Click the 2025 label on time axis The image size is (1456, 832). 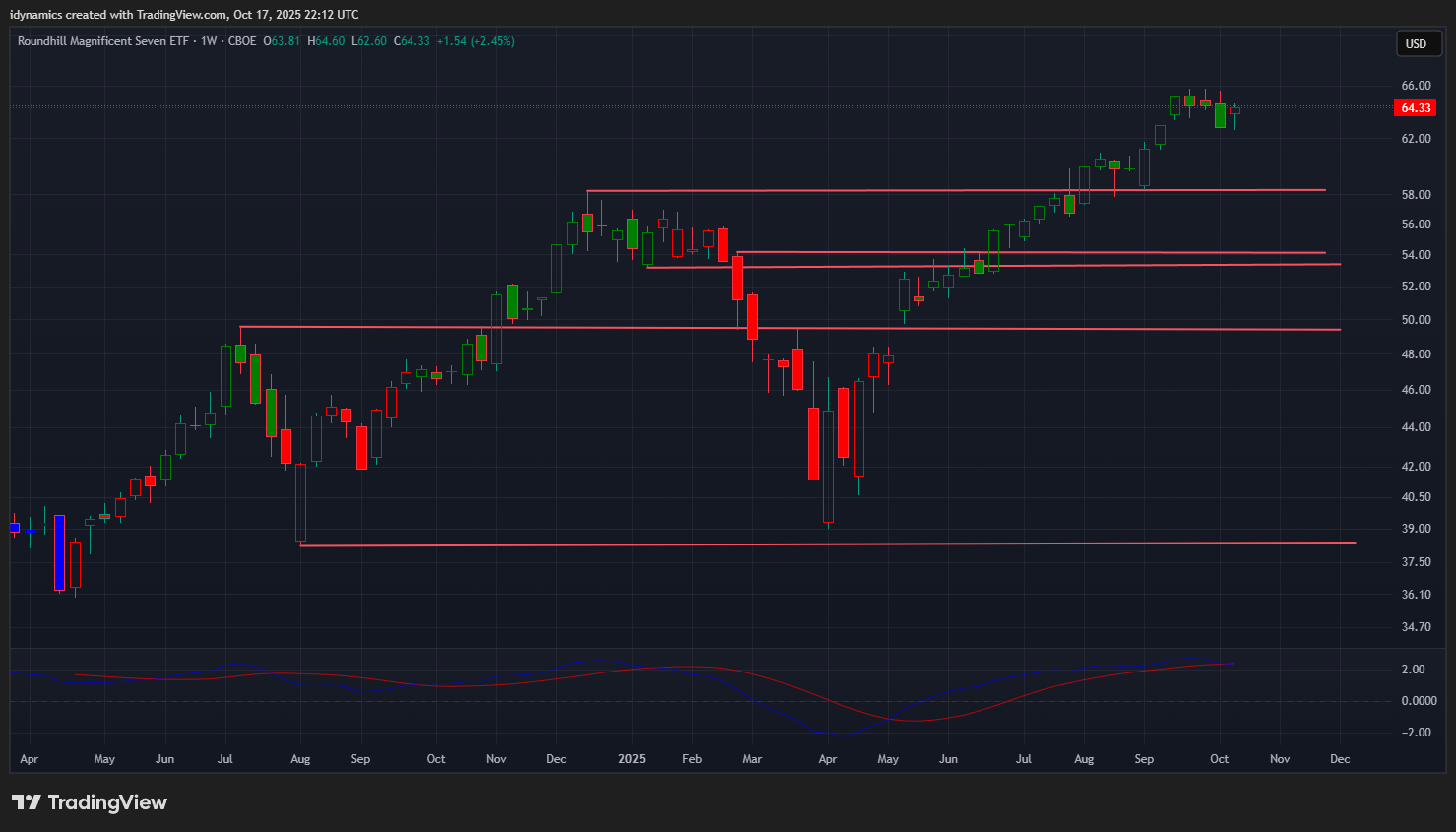(x=632, y=759)
